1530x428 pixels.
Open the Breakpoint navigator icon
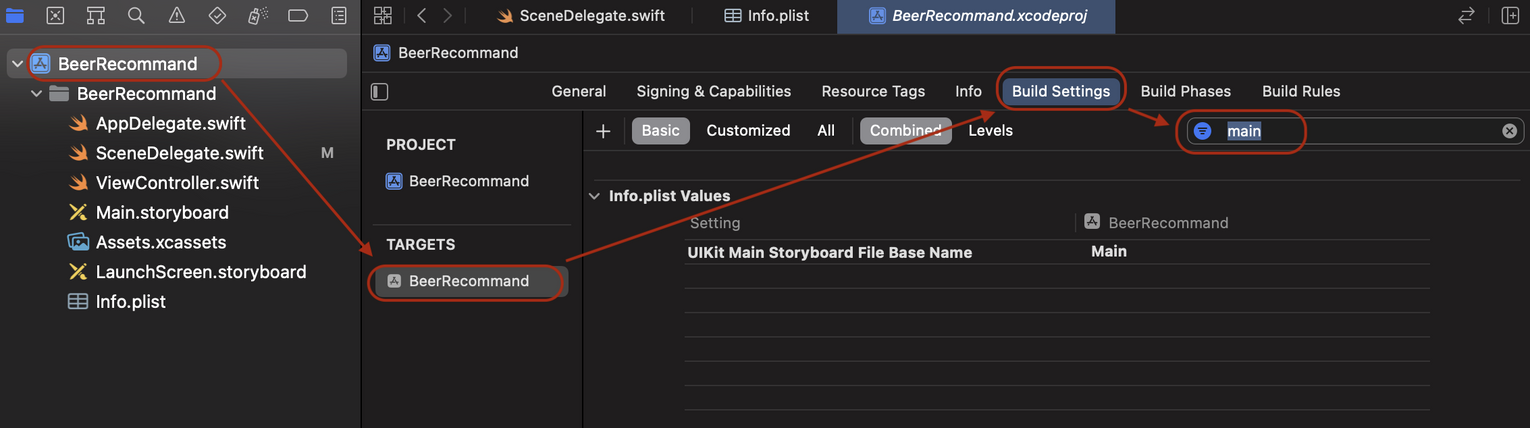tap(298, 15)
